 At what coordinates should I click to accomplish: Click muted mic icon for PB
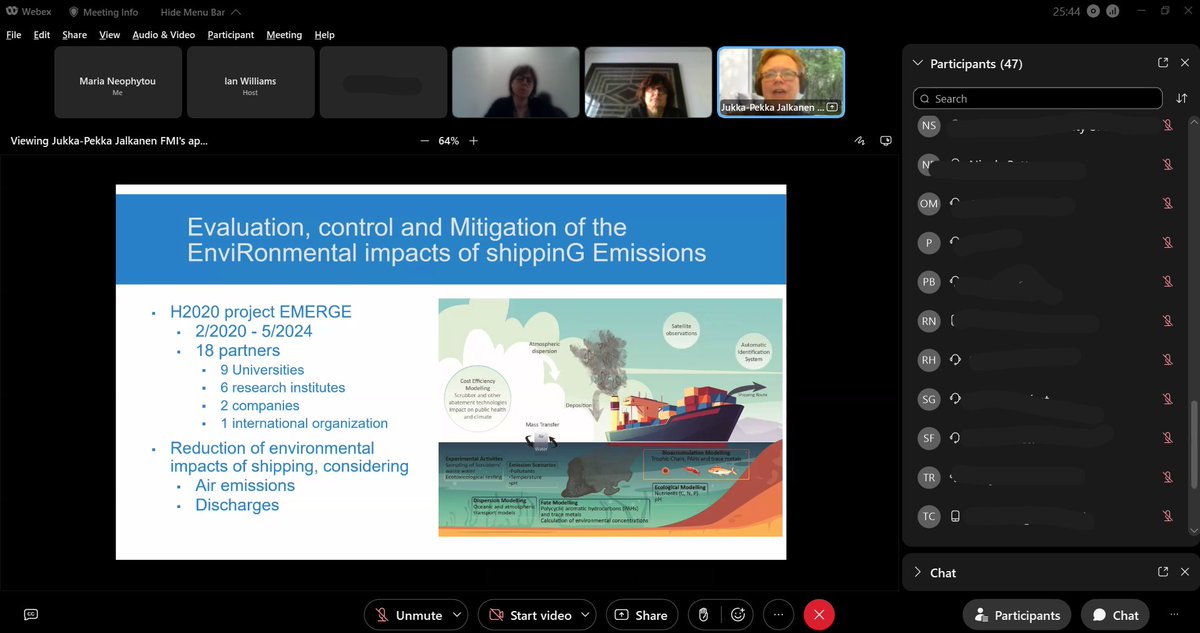[x=1167, y=281]
